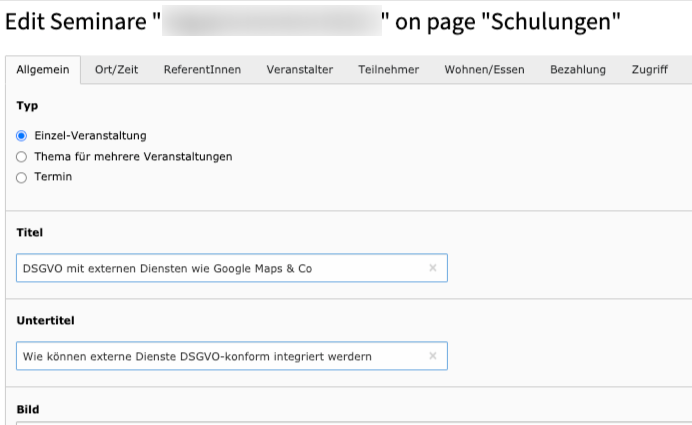This screenshot has width=692, height=425.
Task: Switch to the Allgemein tab
Action: click(x=43, y=70)
